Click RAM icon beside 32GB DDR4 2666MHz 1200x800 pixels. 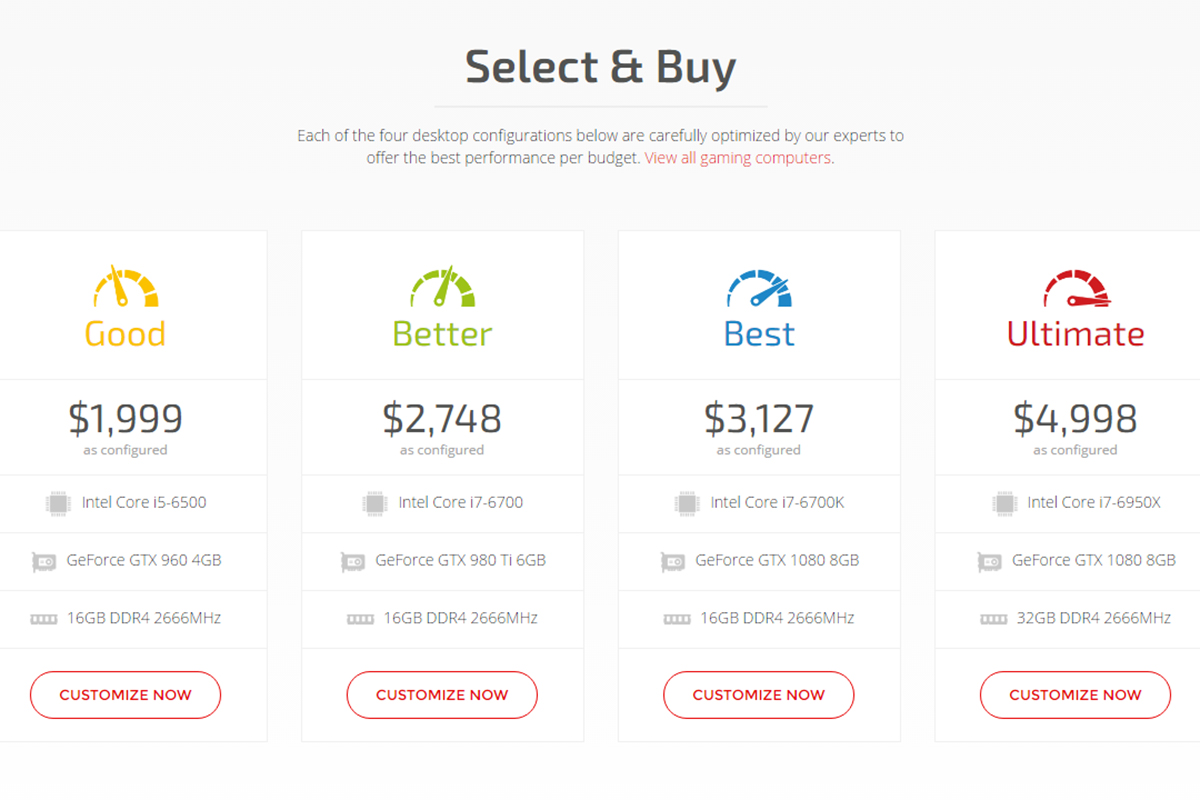(994, 619)
